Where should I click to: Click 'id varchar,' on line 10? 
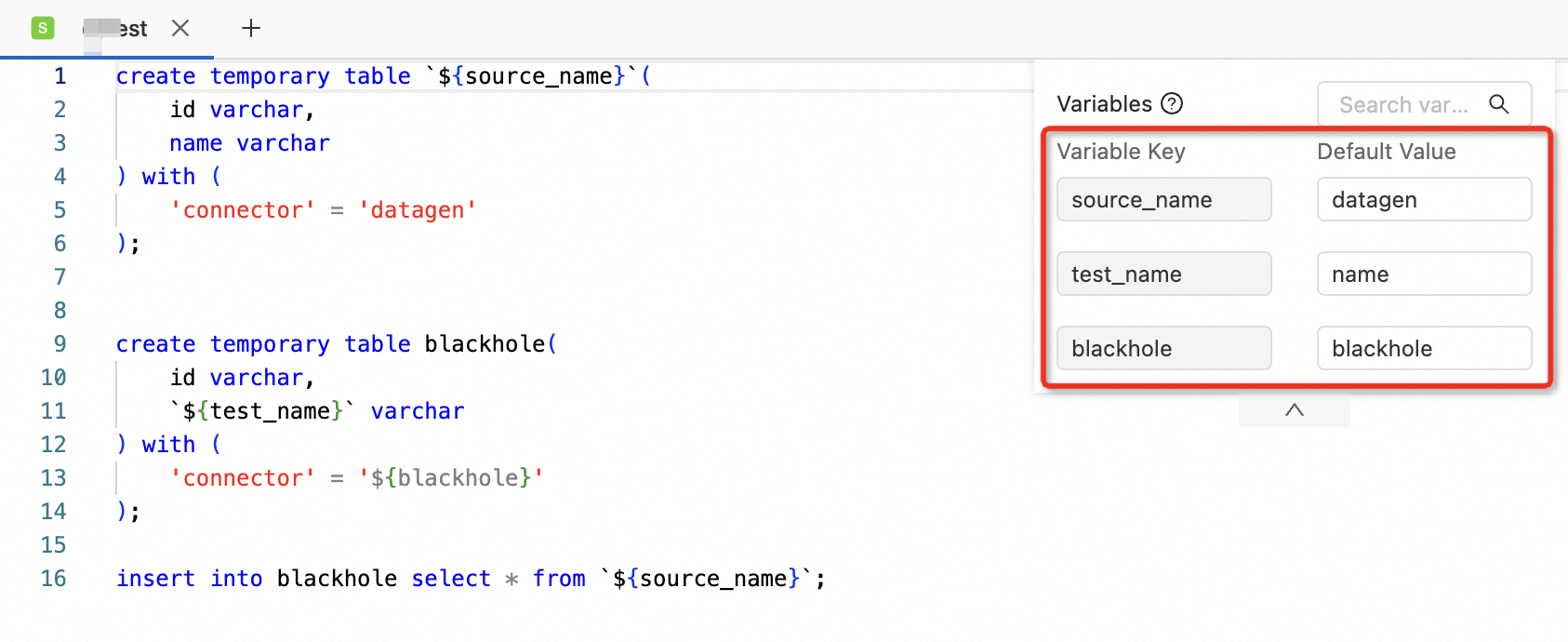[x=243, y=377]
